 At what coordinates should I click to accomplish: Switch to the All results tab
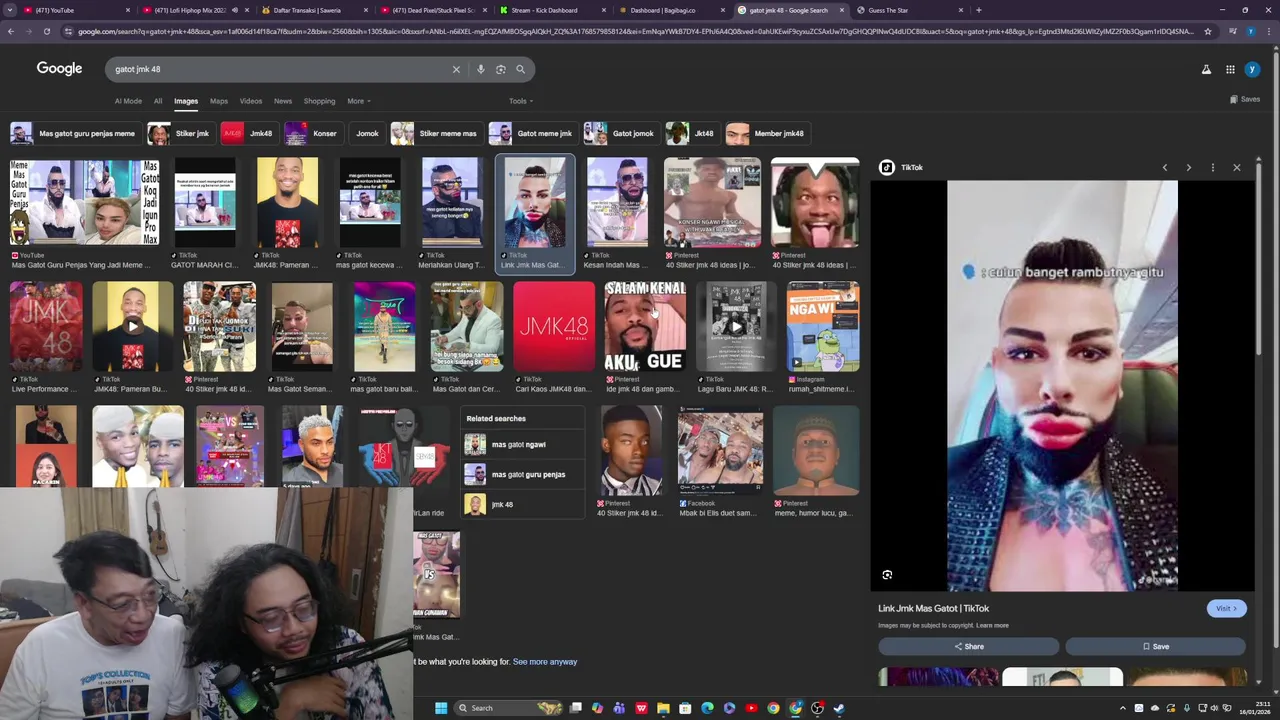tap(158, 101)
